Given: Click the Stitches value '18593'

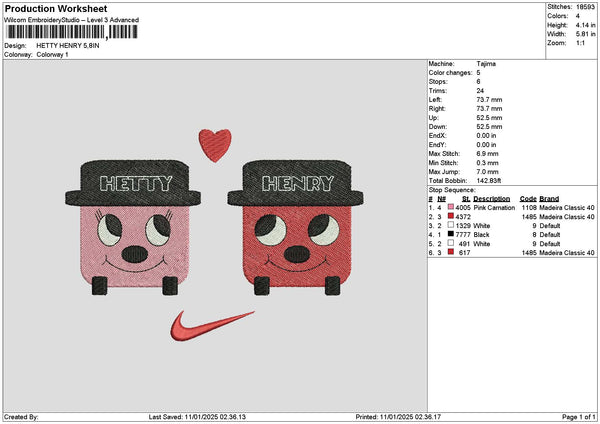Looking at the screenshot, I should tap(585, 7).
